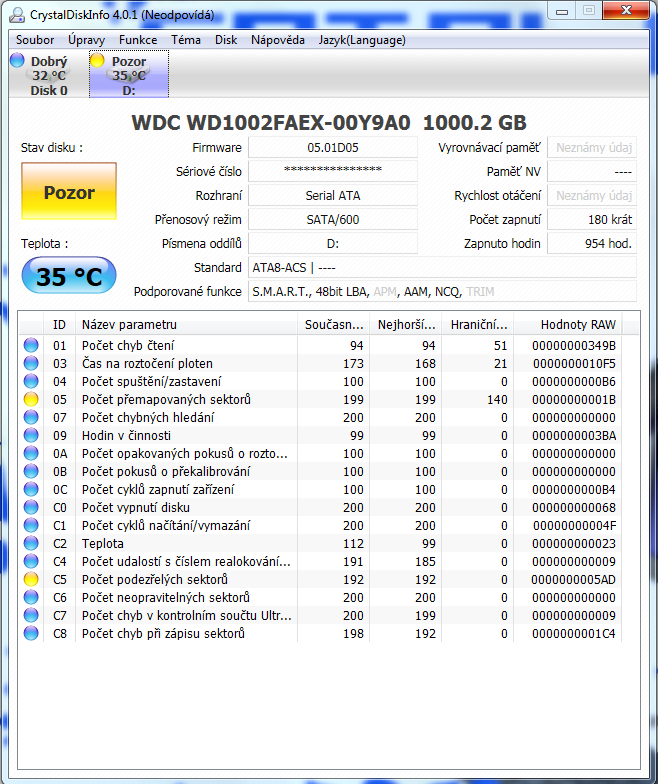Click current value 173 in row 03

click(x=353, y=364)
